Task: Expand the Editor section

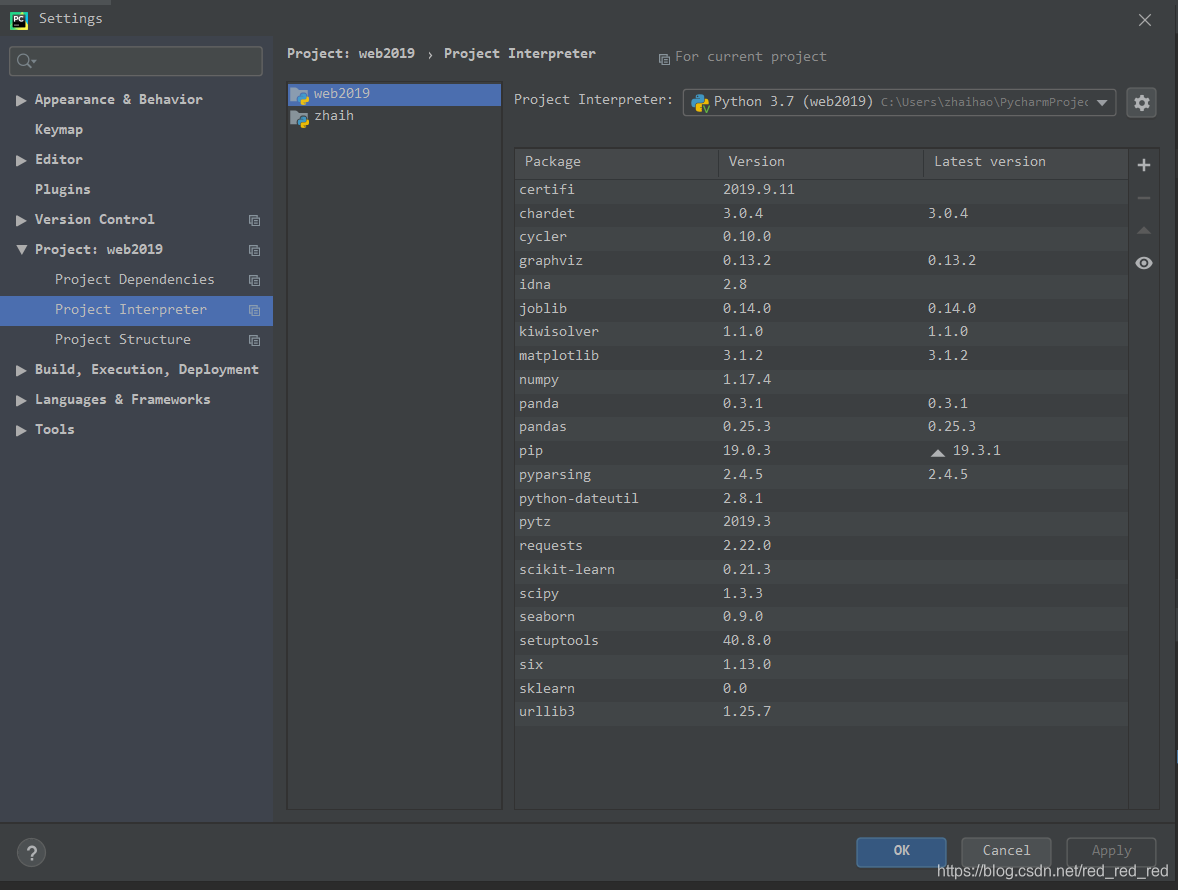Action: (x=21, y=160)
